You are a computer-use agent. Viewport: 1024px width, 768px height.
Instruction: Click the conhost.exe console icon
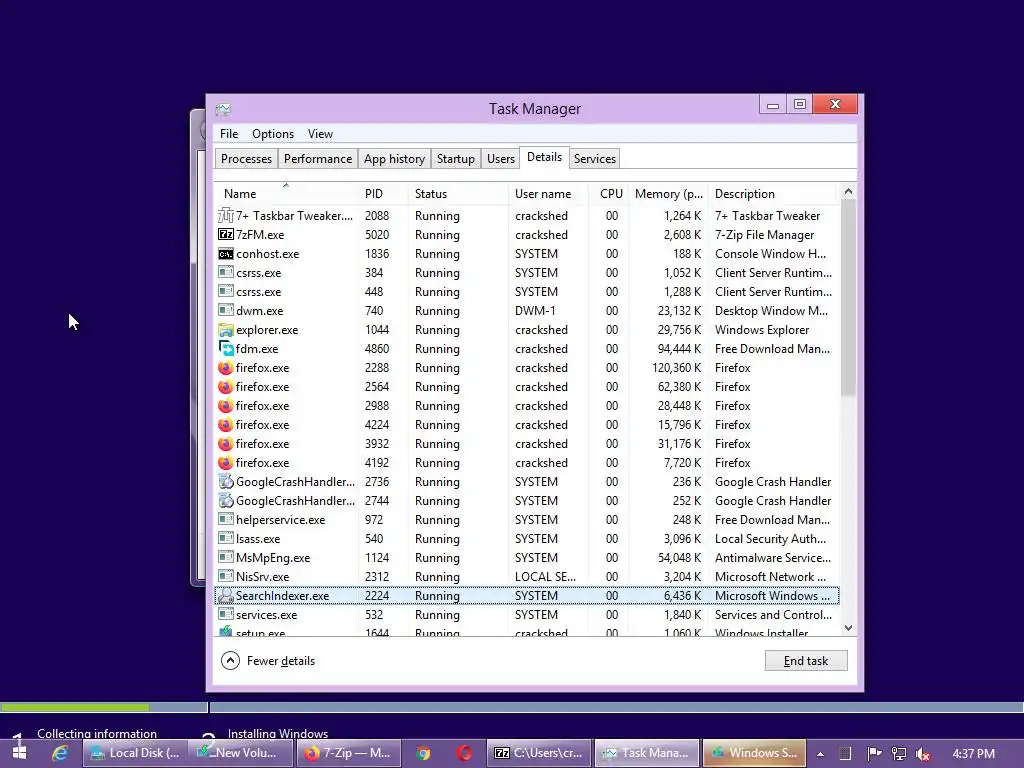pos(225,253)
